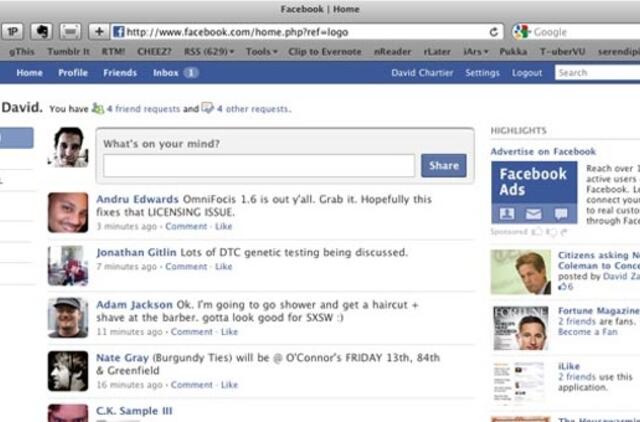
Task: Click the add bookmark plus button
Action: (x=99, y=32)
